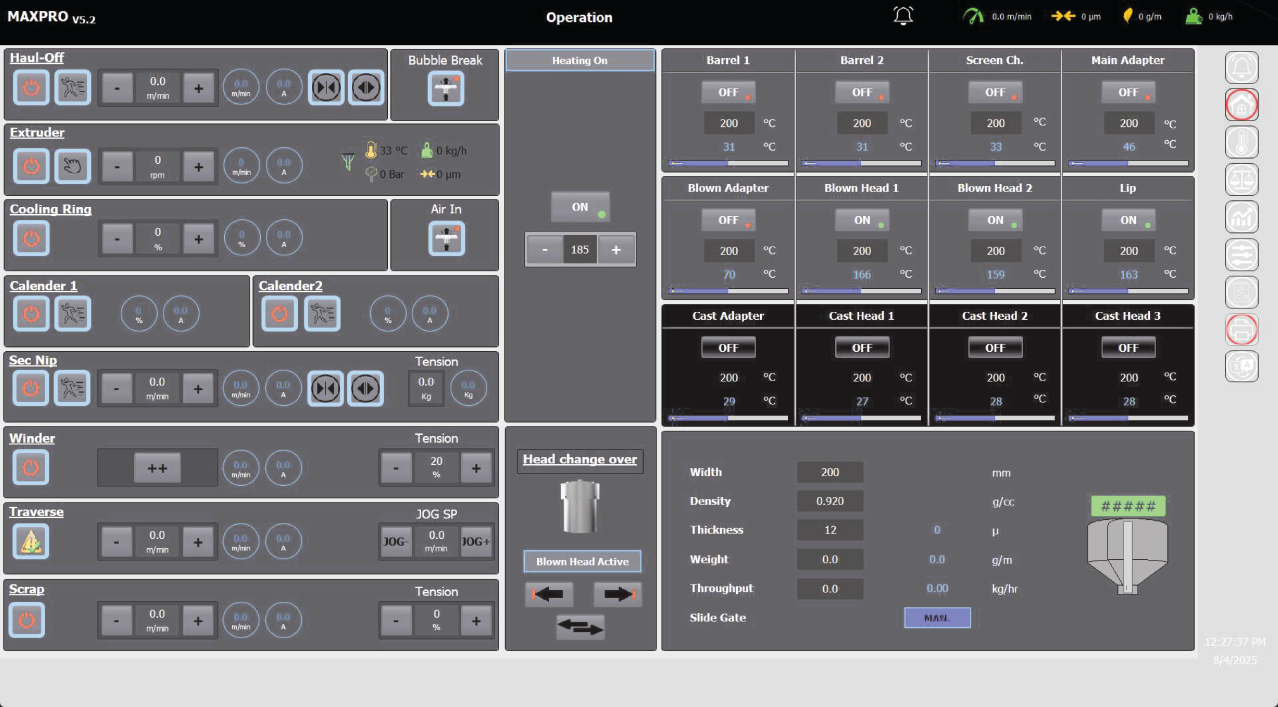Decrease Winder tension with minus button
This screenshot has width=1278, height=707.
pos(397,467)
